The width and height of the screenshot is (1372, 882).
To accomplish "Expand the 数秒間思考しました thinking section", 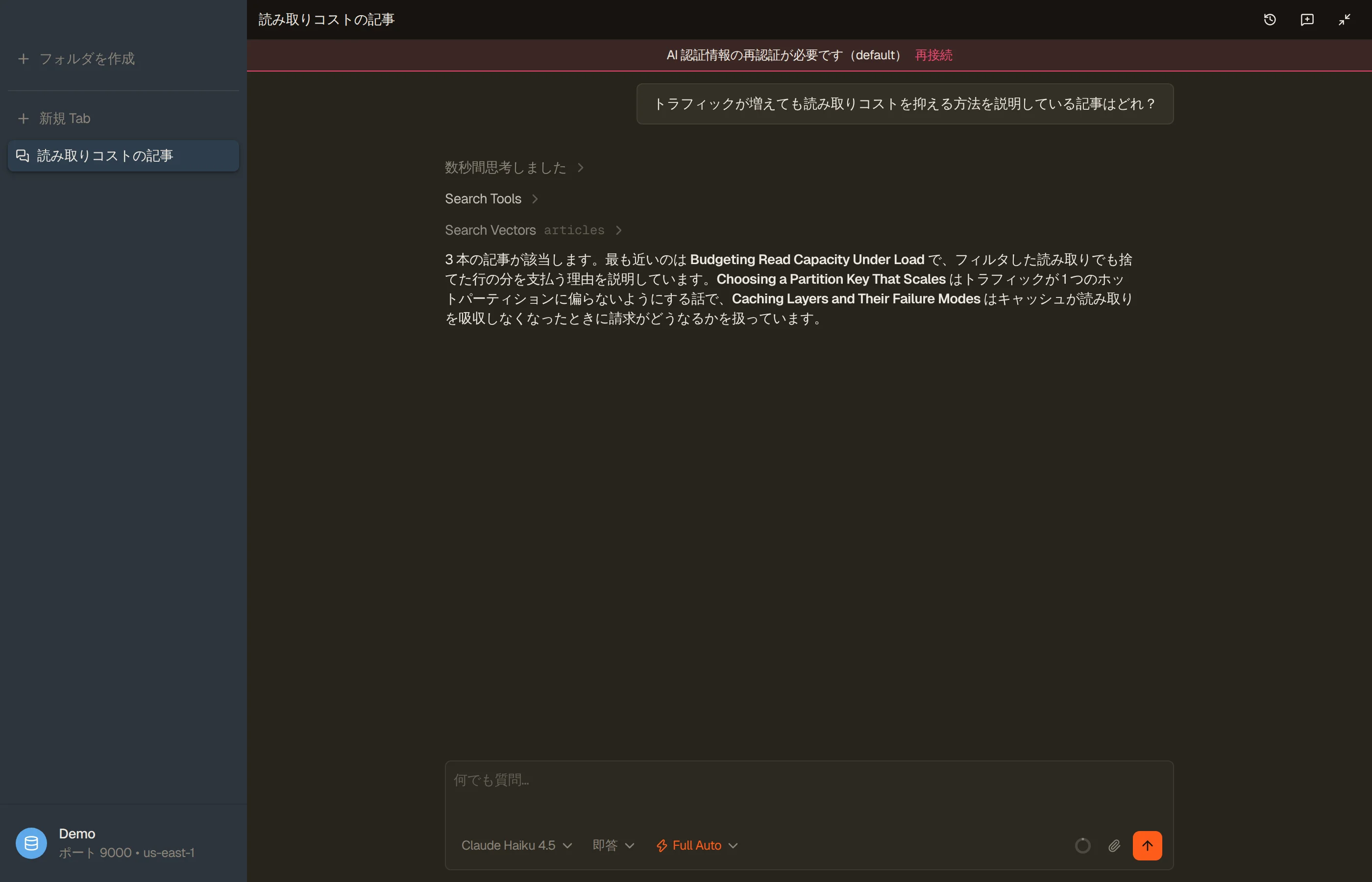I will pyautogui.click(x=514, y=167).
